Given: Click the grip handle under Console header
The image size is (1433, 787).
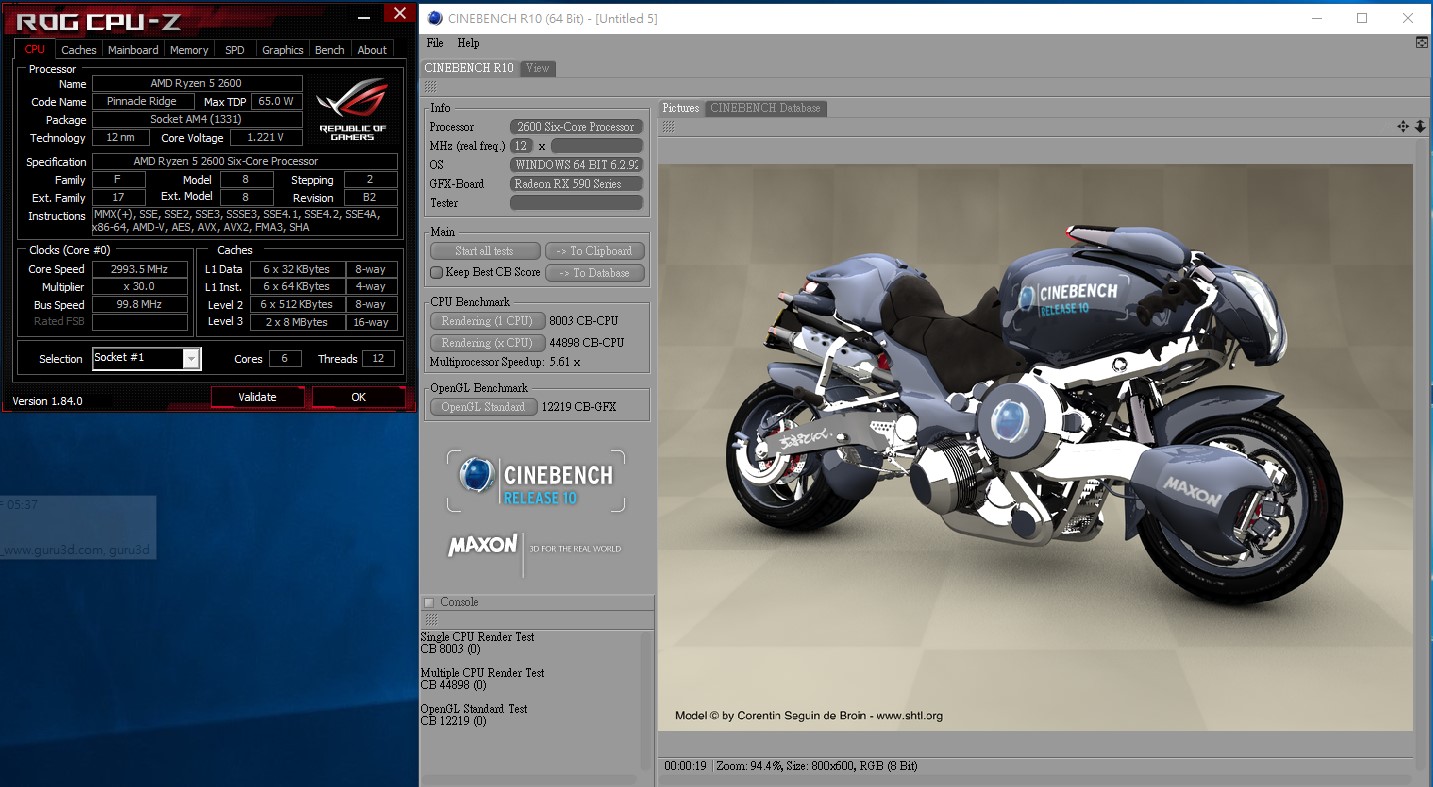Looking at the screenshot, I should click(431, 620).
